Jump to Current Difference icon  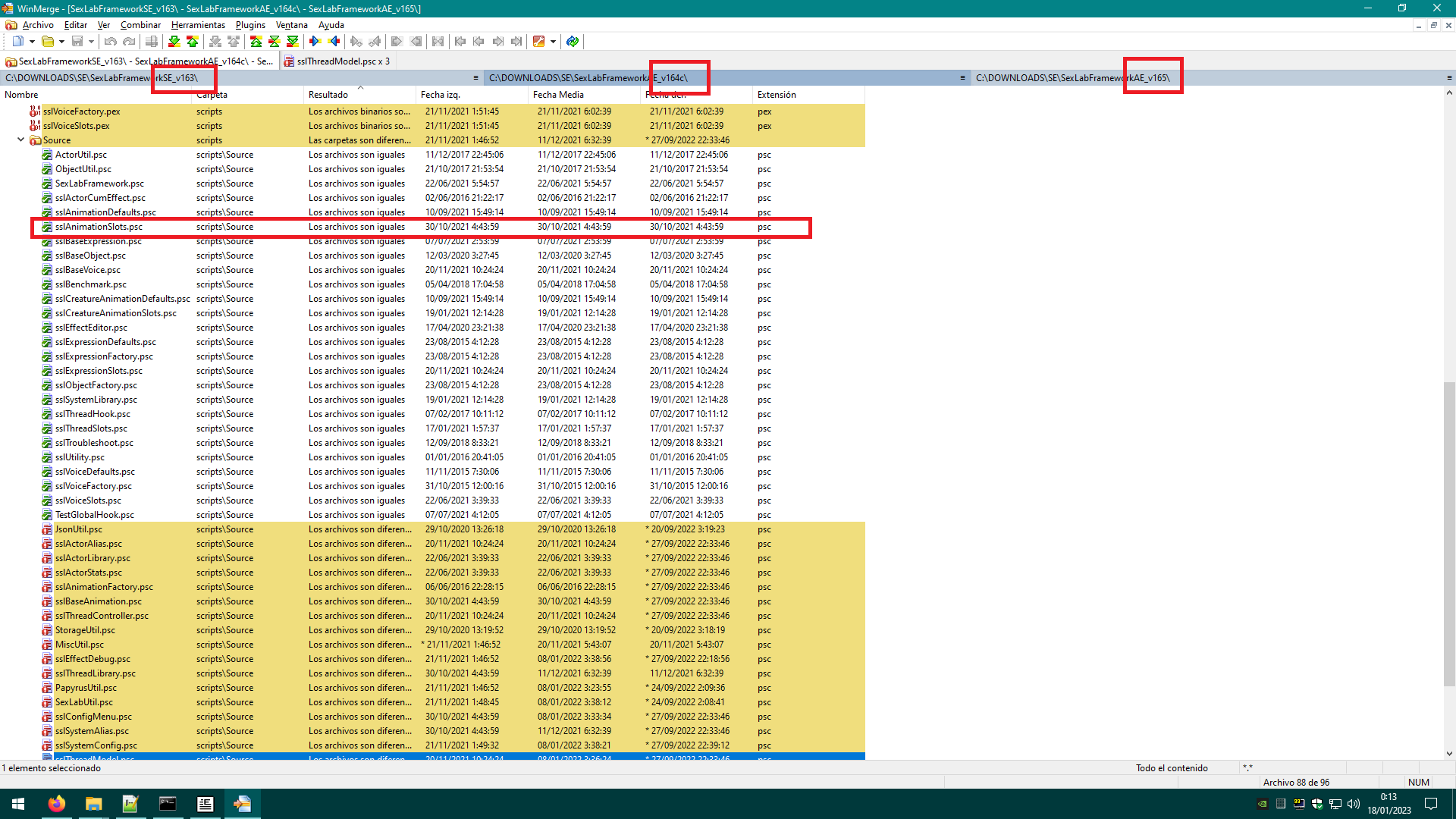[x=275, y=42]
